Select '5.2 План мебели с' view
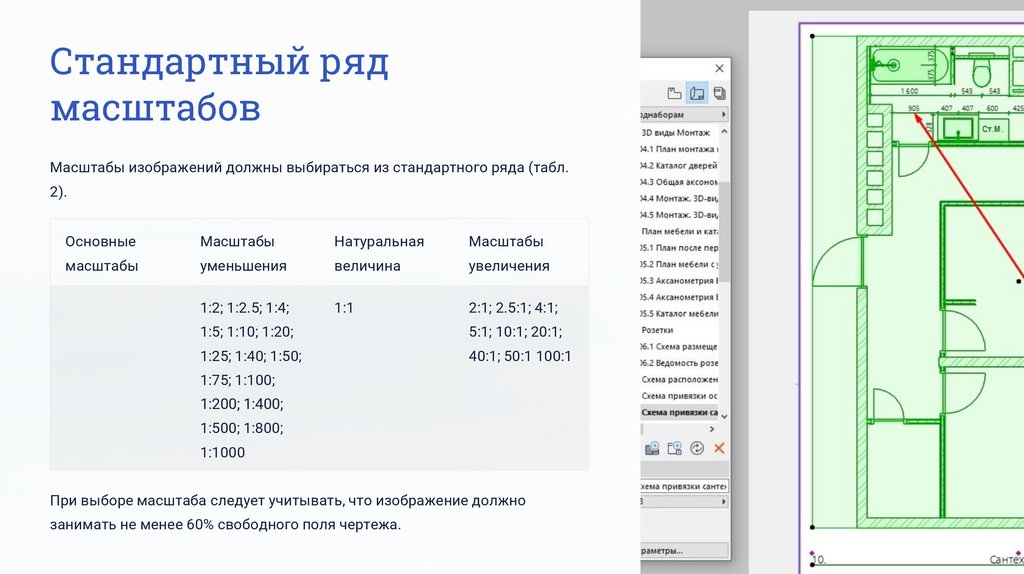This screenshot has height=574, width=1024. point(679,264)
